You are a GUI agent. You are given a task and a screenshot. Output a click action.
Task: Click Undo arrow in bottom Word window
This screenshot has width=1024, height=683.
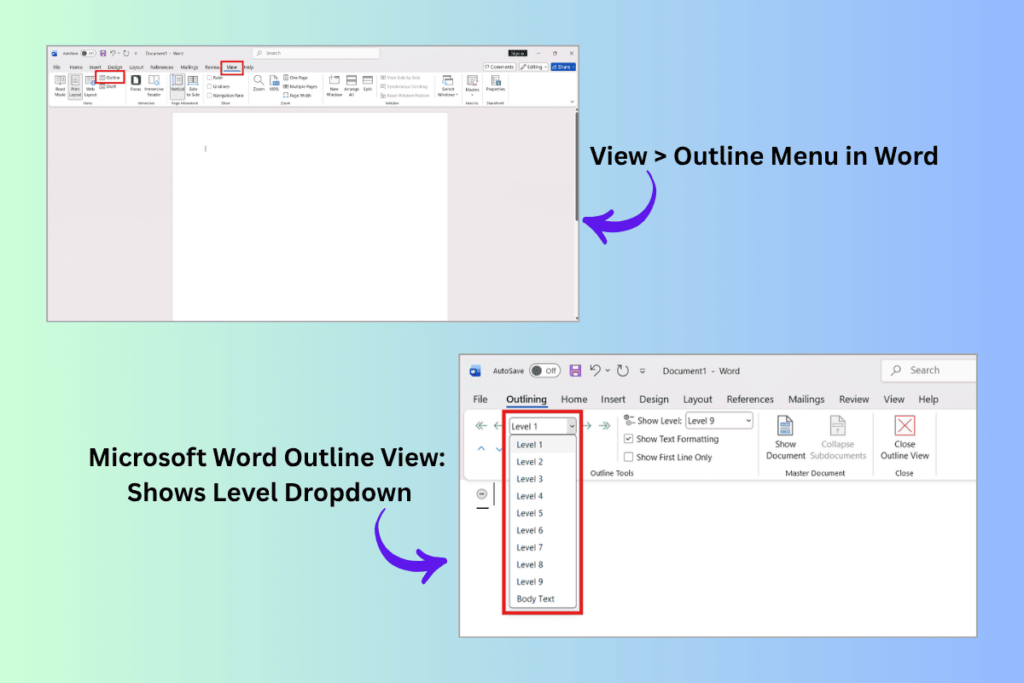pyautogui.click(x=595, y=370)
